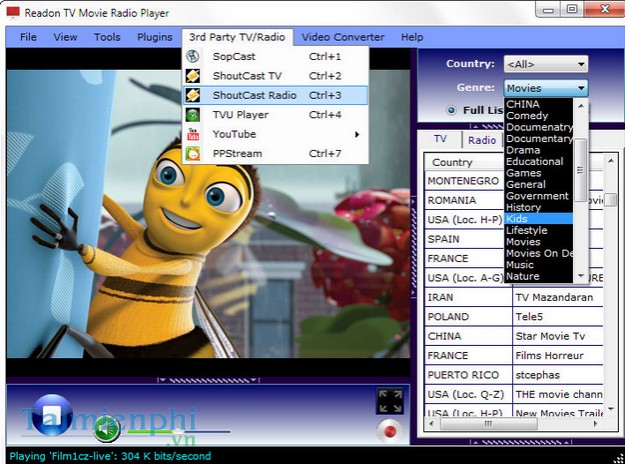Click the Playing Film1cz-live status text

pos(110,456)
